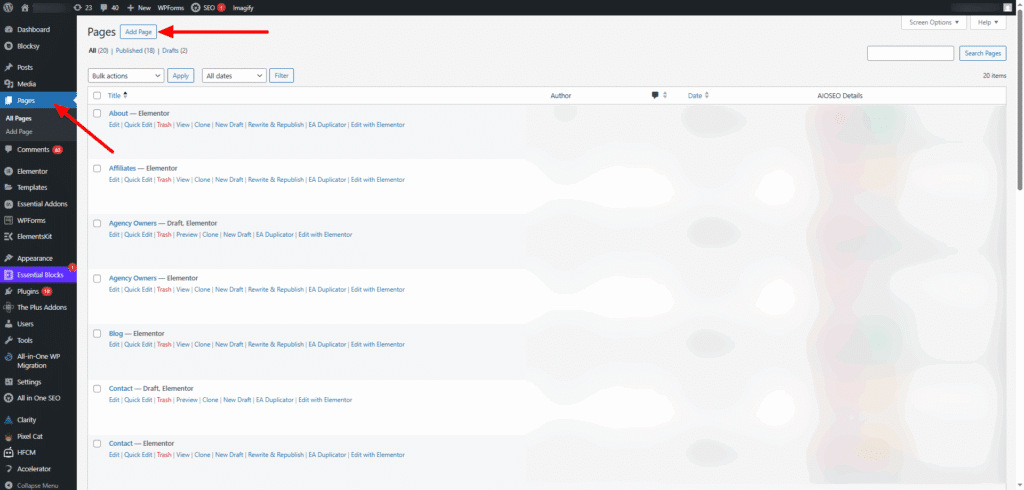Click the Plugins plug icon in sidebar
This screenshot has height=490, width=1024.
click(x=8, y=291)
